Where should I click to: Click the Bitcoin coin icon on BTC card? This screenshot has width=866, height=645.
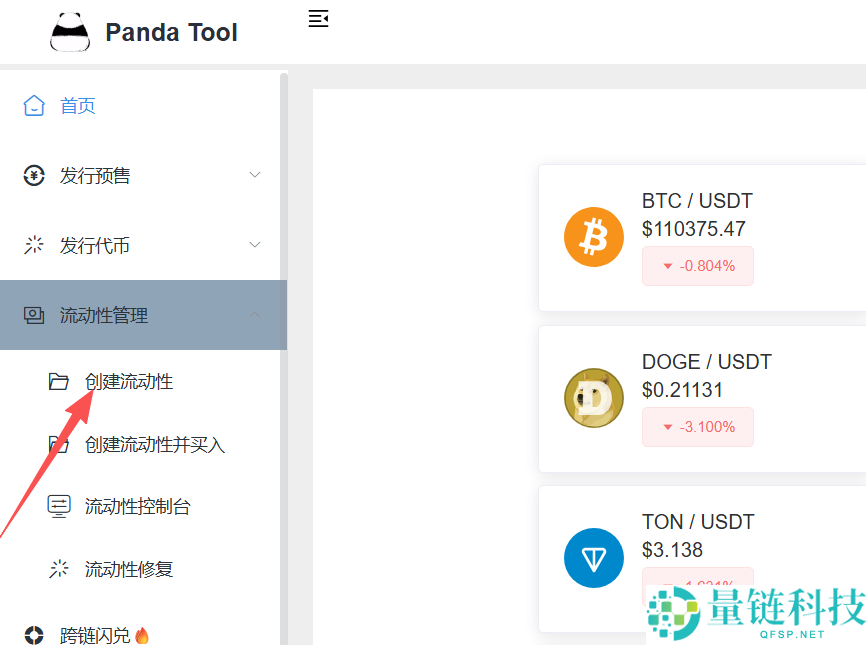click(594, 238)
